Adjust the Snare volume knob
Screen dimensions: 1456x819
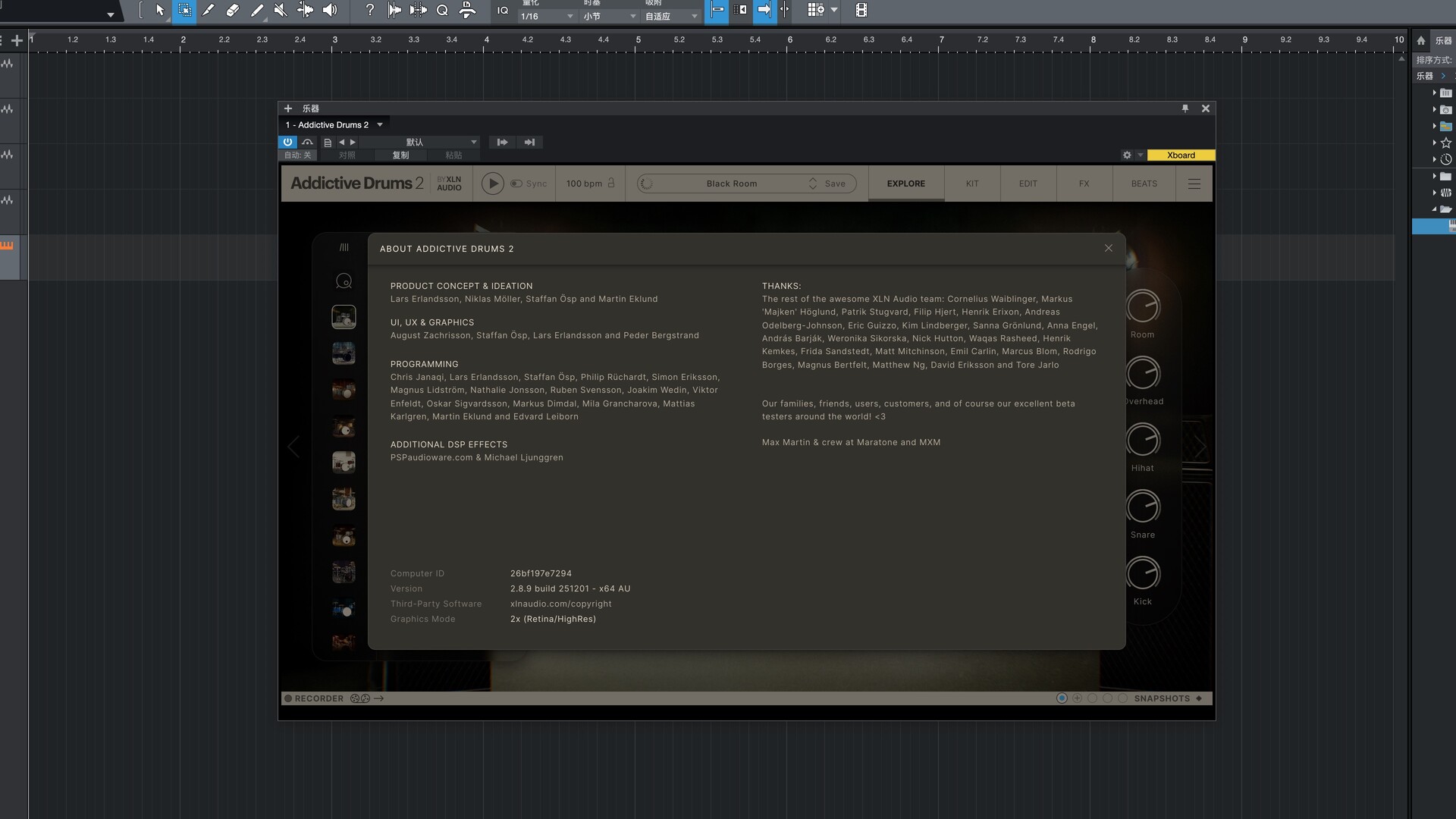pyautogui.click(x=1142, y=507)
